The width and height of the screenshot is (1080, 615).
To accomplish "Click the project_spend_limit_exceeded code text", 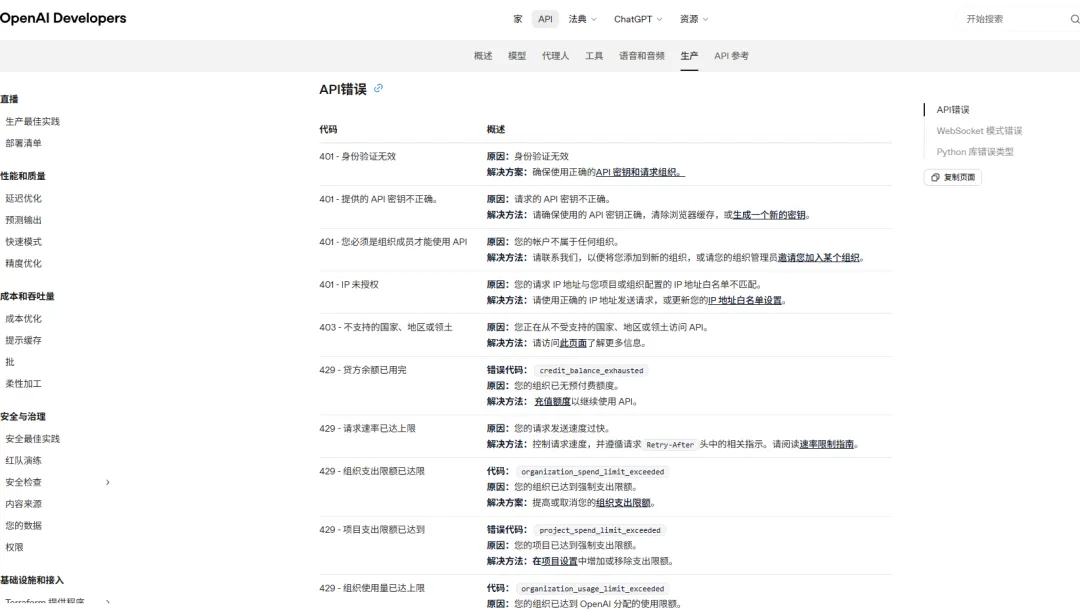I will [599, 530].
